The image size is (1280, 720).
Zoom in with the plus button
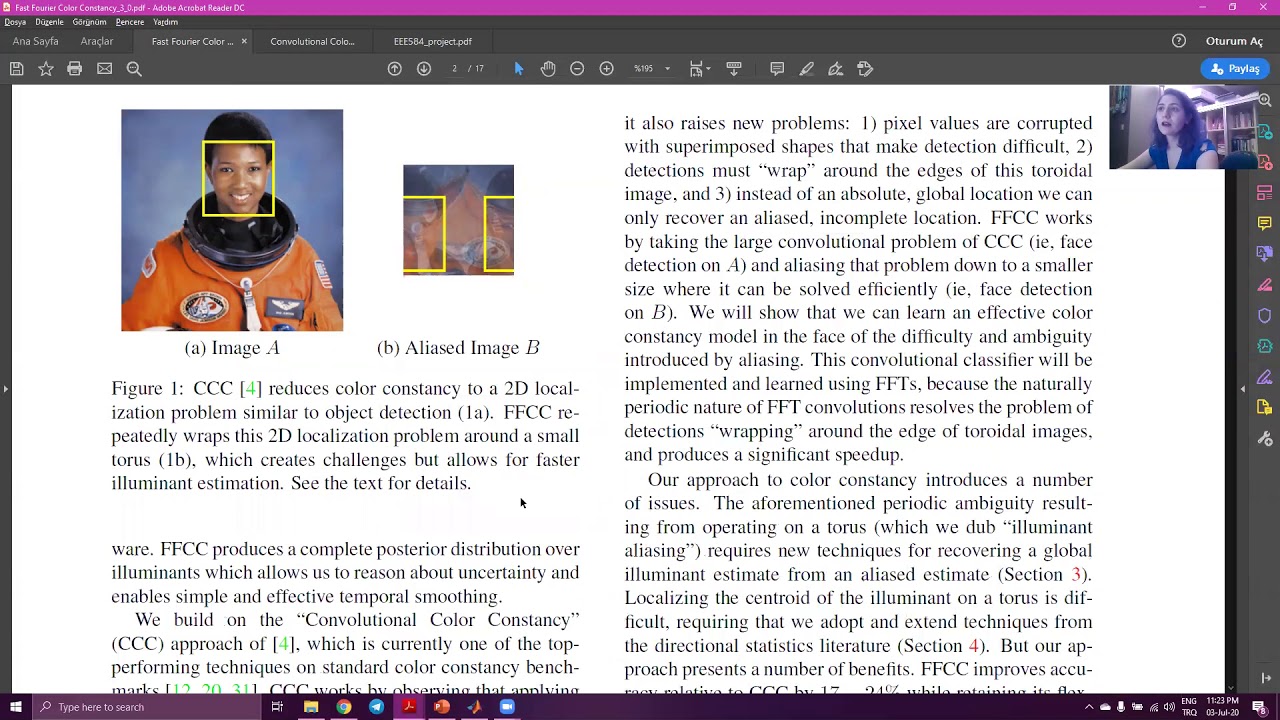point(606,69)
